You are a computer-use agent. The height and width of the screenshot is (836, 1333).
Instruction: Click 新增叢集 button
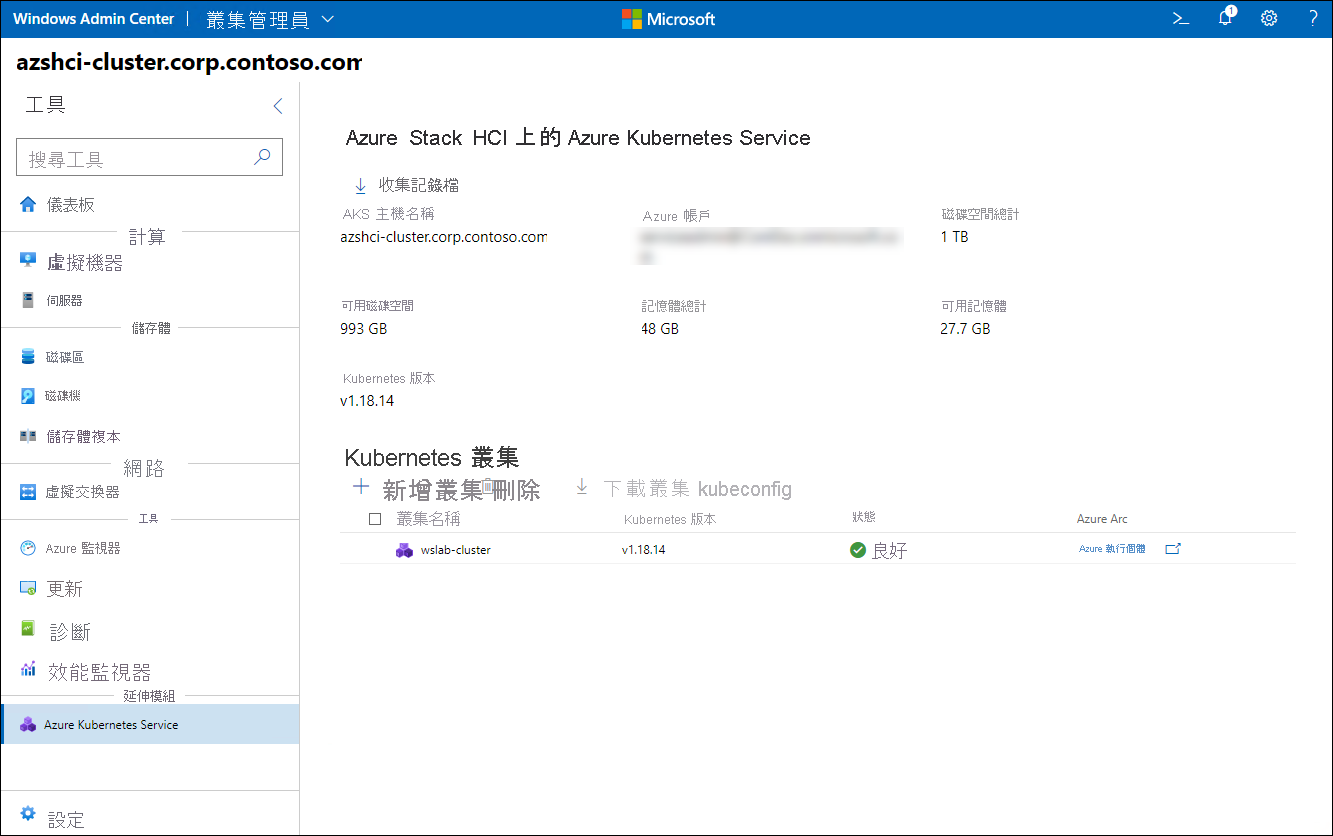click(418, 489)
